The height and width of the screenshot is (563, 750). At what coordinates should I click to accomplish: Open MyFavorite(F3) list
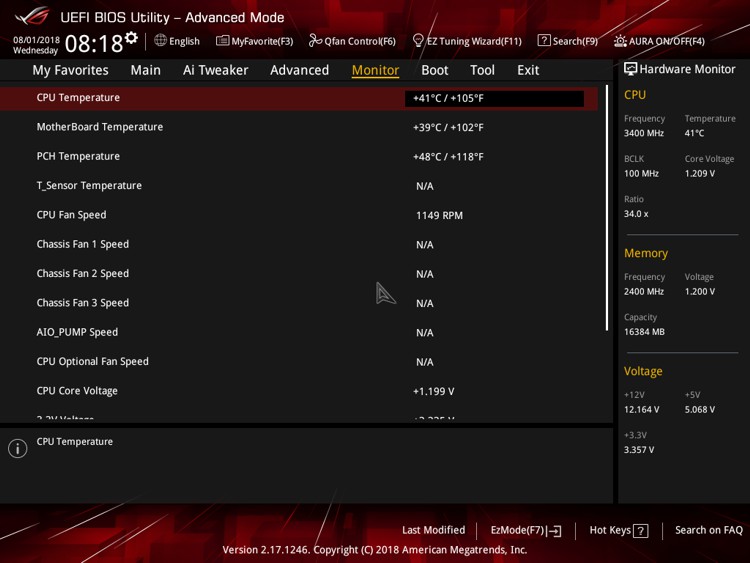coord(254,41)
